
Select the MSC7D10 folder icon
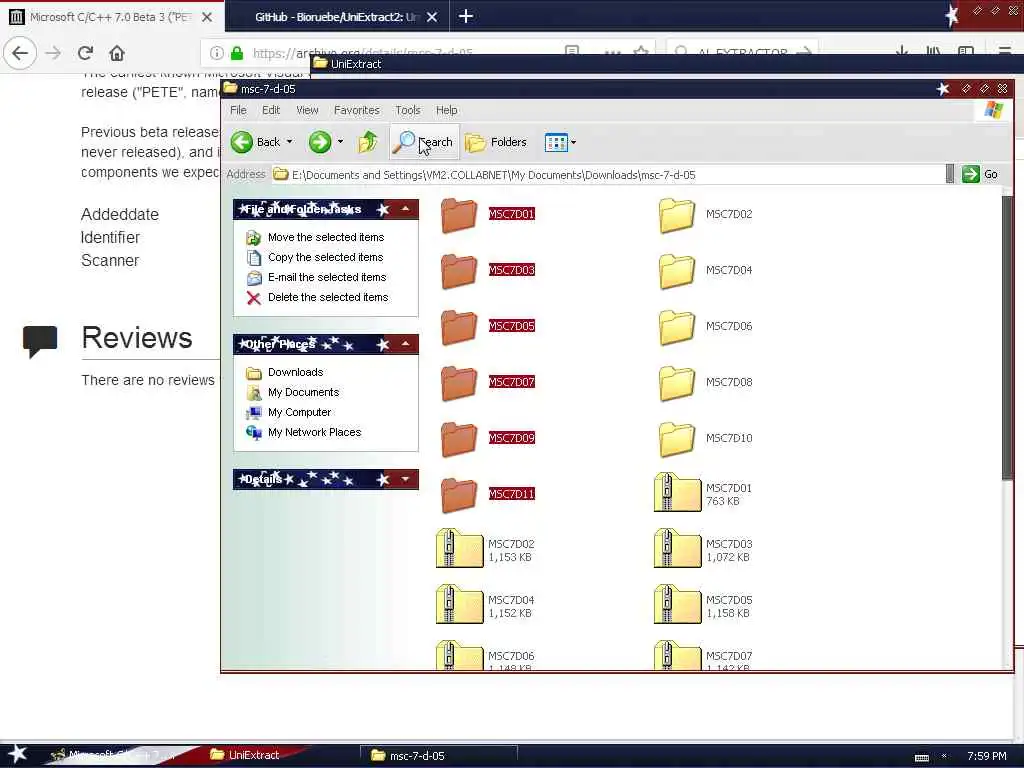(x=677, y=440)
